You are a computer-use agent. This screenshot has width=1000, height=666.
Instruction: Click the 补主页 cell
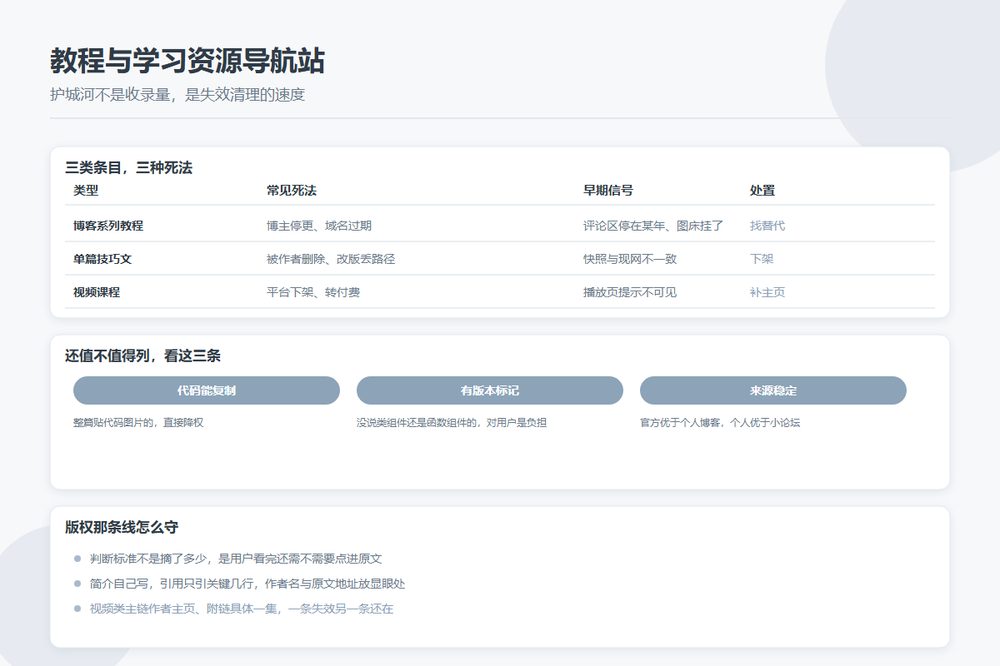coord(767,292)
